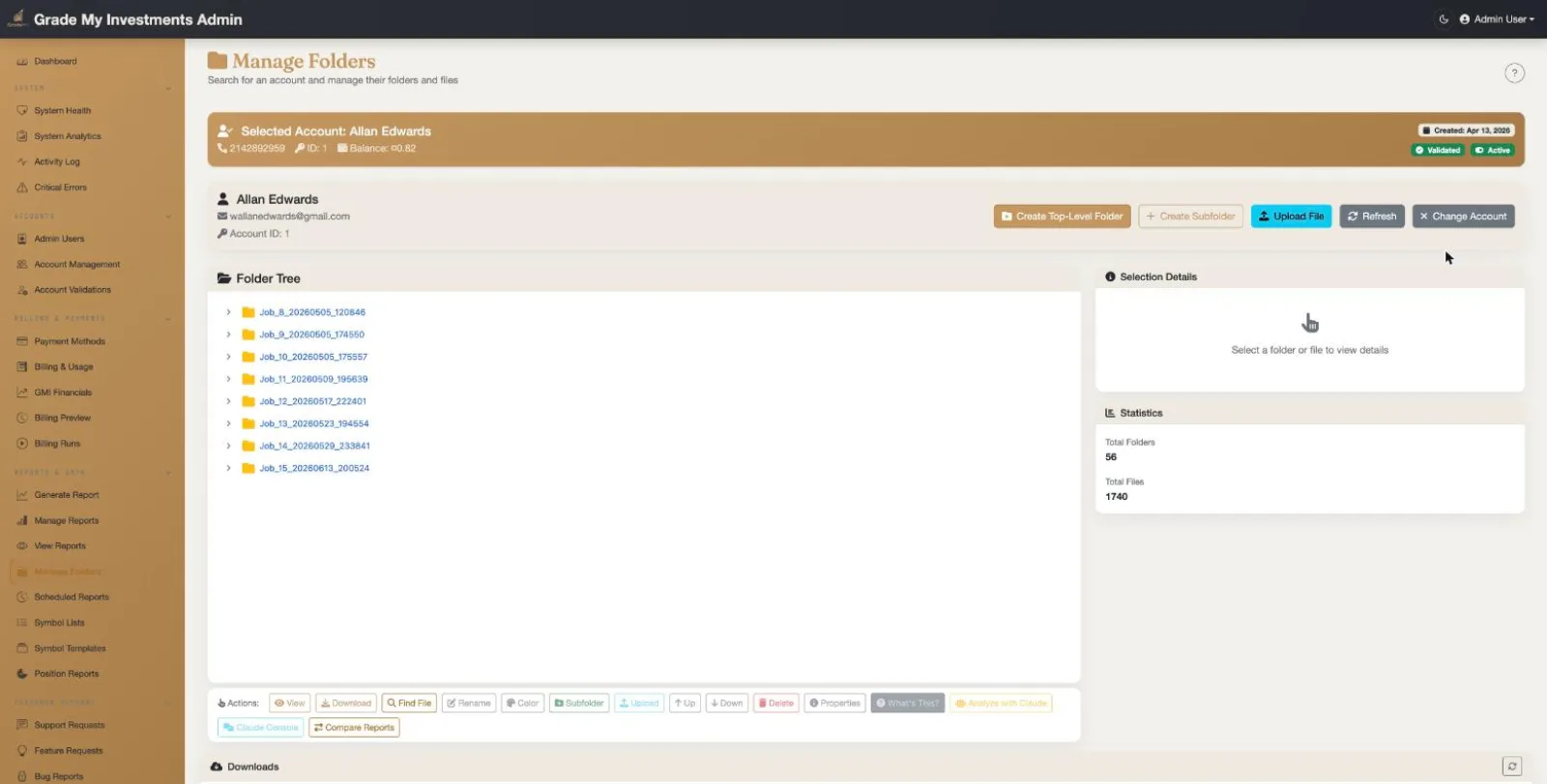This screenshot has width=1547, height=784.
Task: Click the Generate Report chart icon
Action: [22, 495]
